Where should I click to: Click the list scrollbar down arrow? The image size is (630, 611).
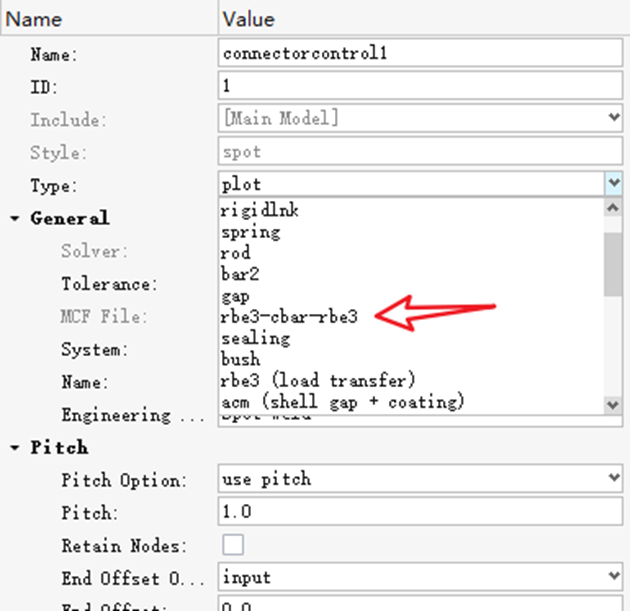pyautogui.click(x=613, y=404)
